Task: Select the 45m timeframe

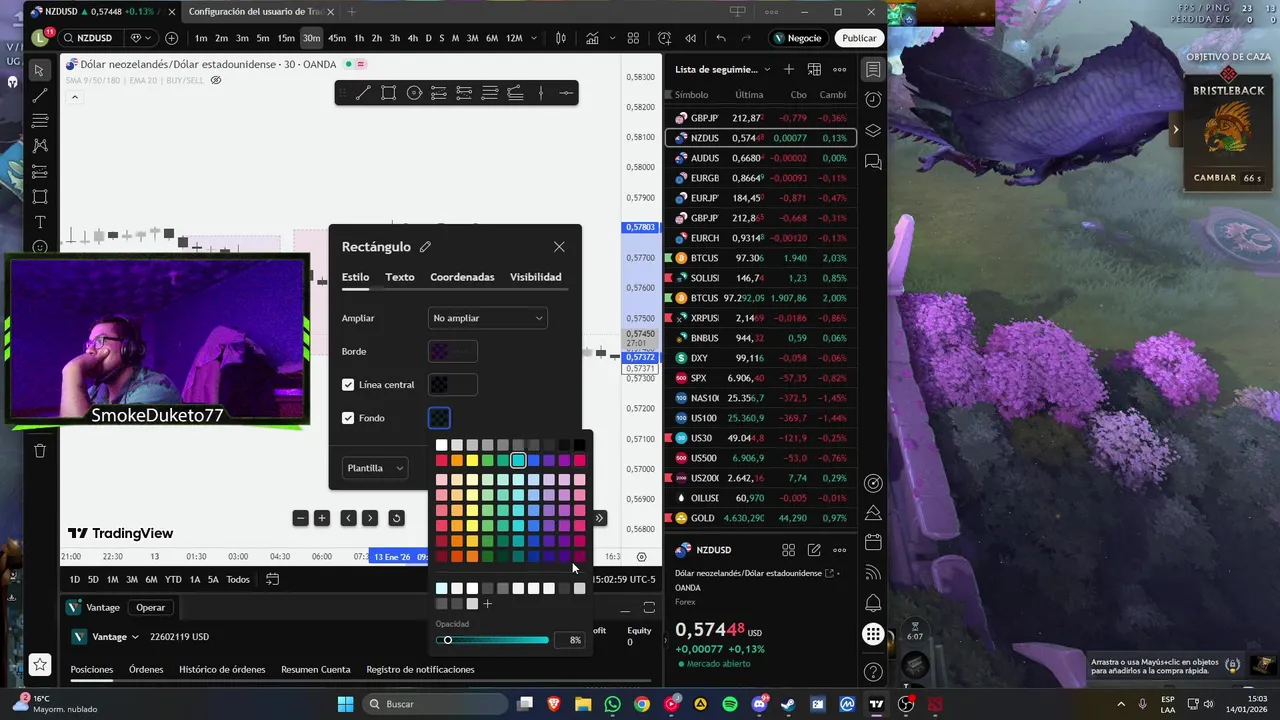Action: click(337, 38)
